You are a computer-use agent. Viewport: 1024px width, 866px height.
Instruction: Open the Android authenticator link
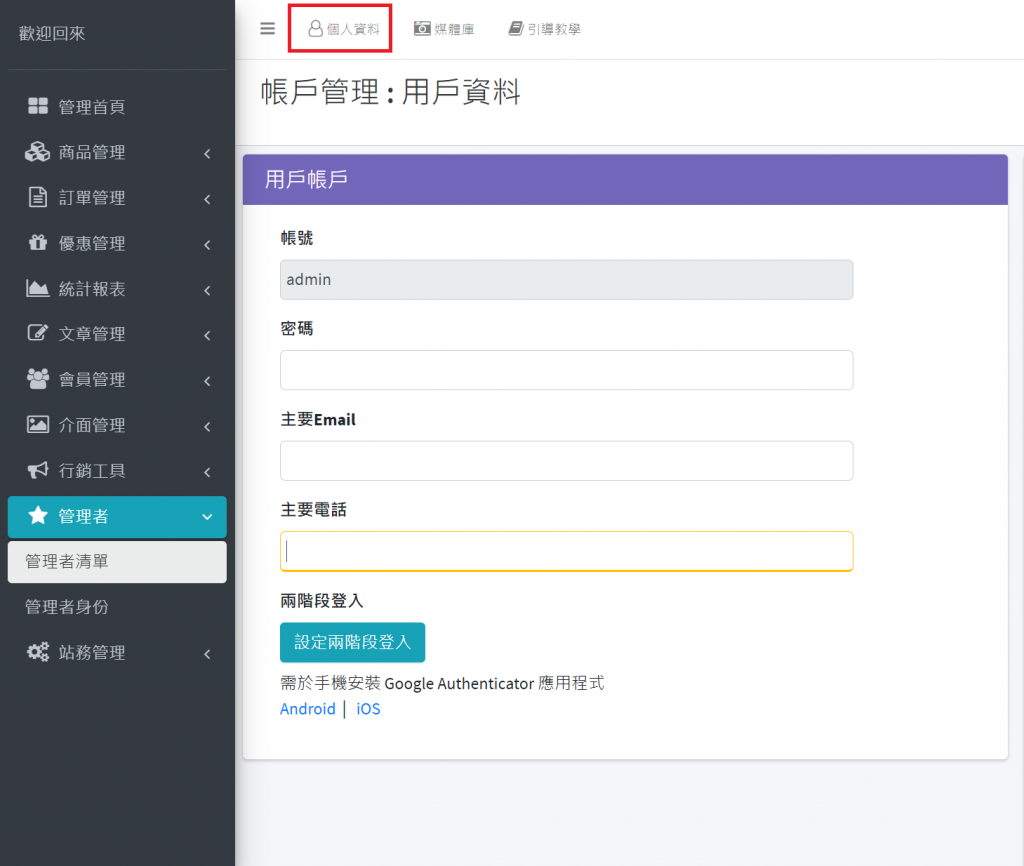tap(308, 709)
